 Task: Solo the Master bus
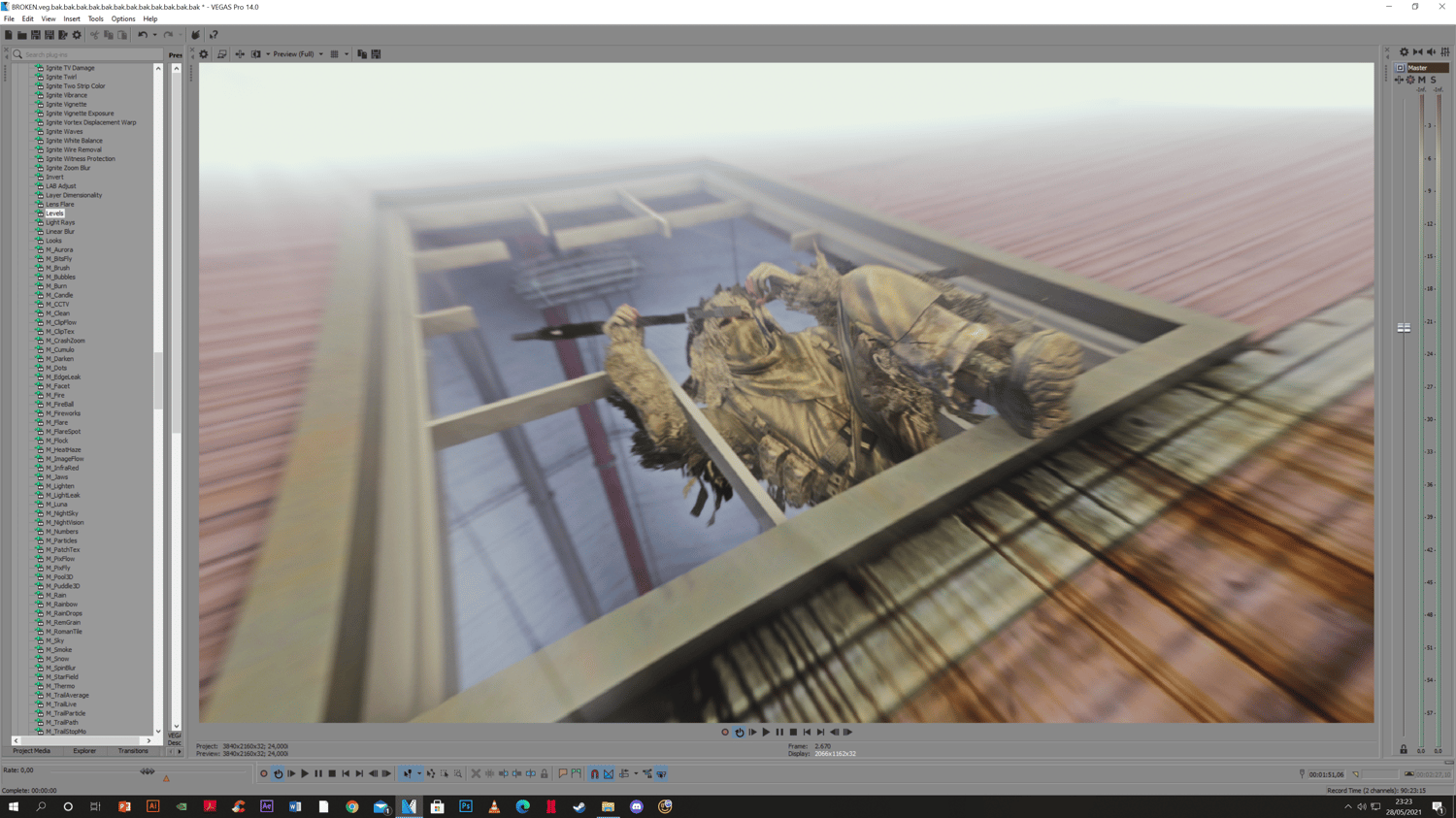[1434, 80]
